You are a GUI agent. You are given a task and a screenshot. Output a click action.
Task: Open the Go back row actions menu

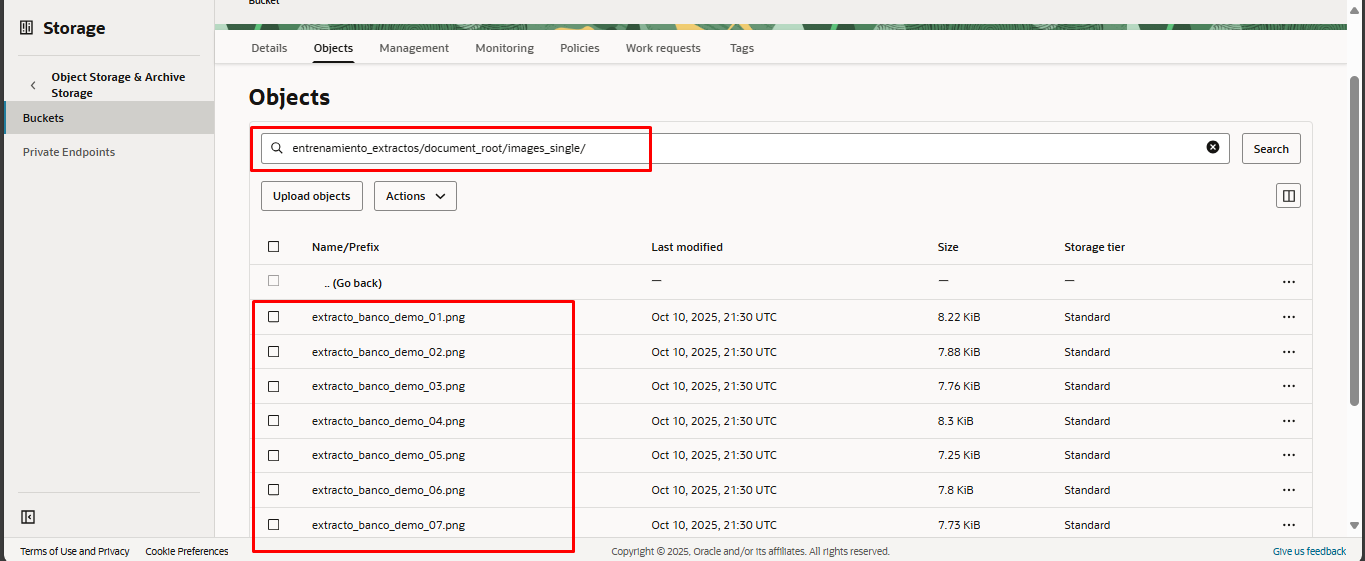1289,283
